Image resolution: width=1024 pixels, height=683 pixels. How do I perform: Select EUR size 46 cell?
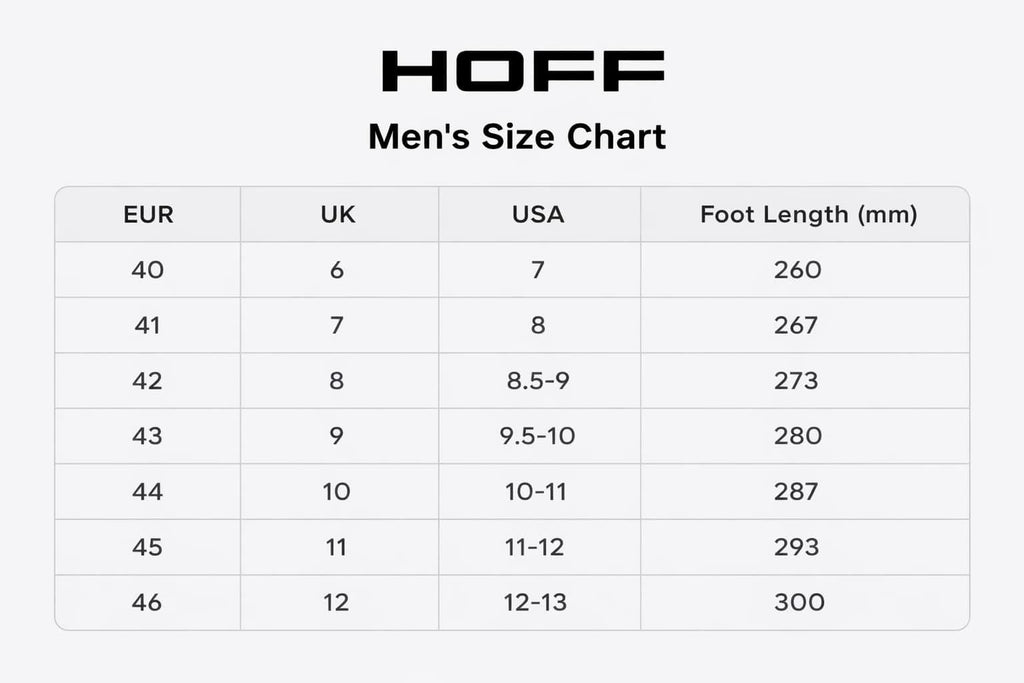click(147, 602)
